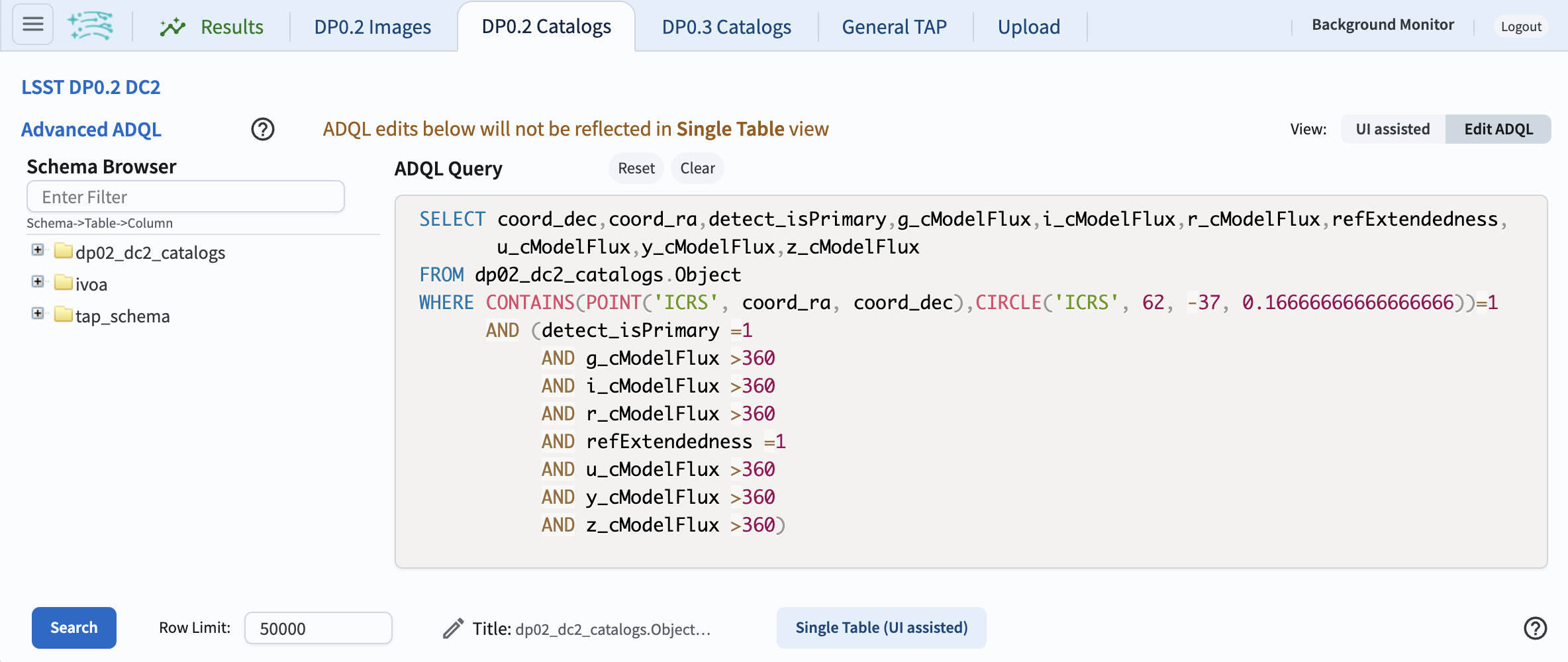Click the Search button
1568x662 pixels.
(73, 628)
